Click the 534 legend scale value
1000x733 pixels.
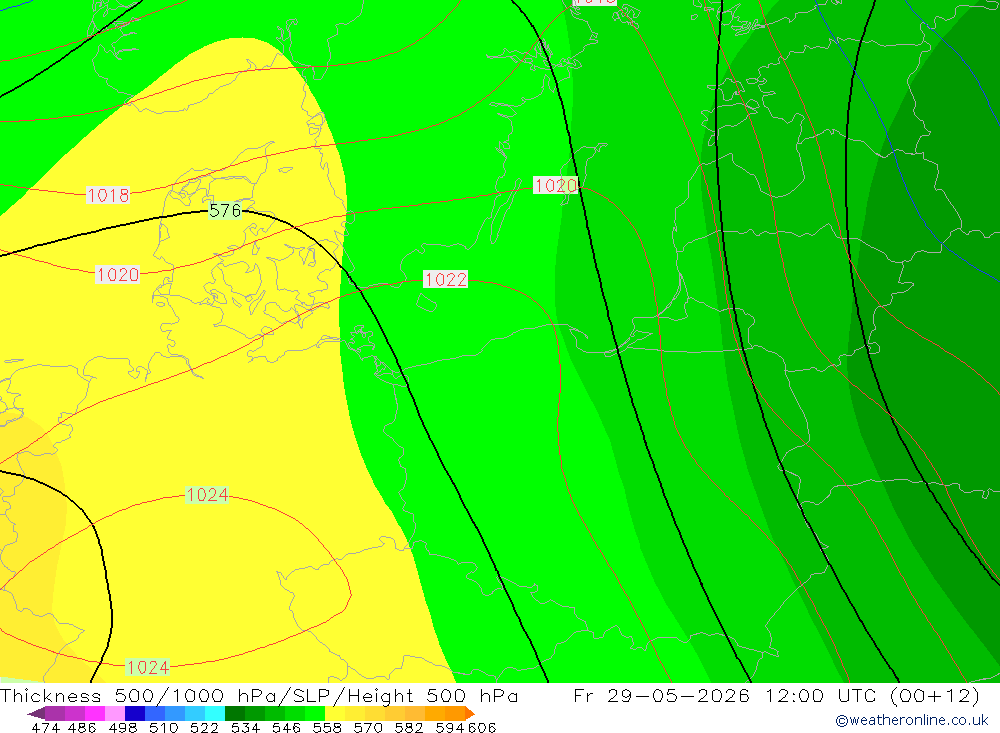pos(246,727)
